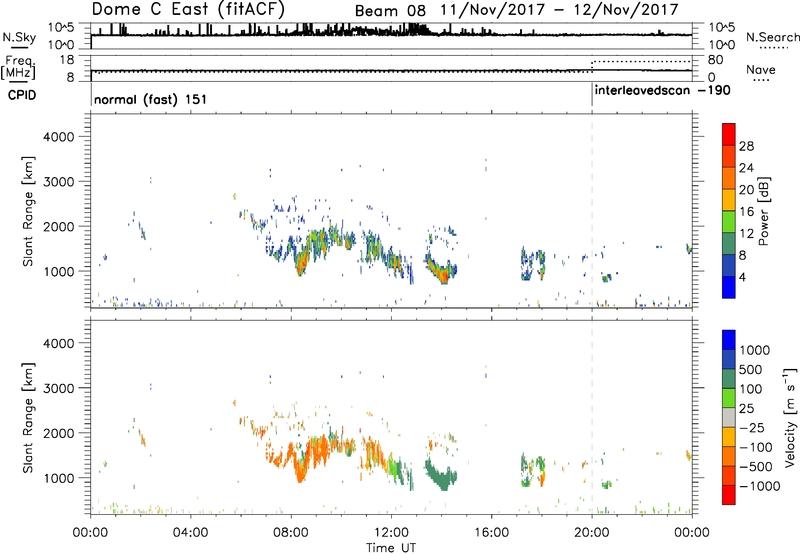This screenshot has width=800, height=554.
Task: Click 'Slant Range [km]' label of power panel
Action: pos(28,211)
